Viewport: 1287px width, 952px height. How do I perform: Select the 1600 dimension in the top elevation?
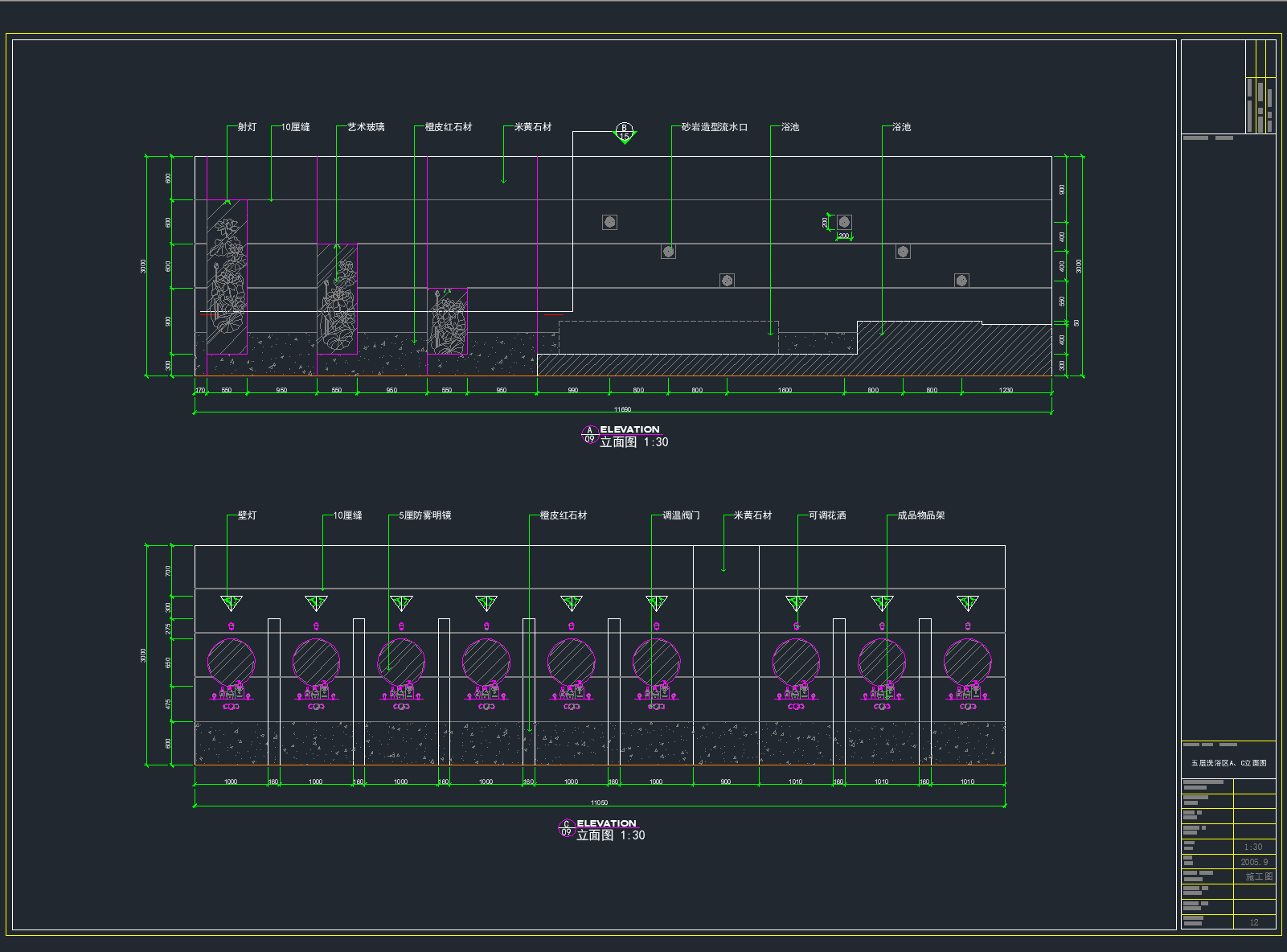785,390
